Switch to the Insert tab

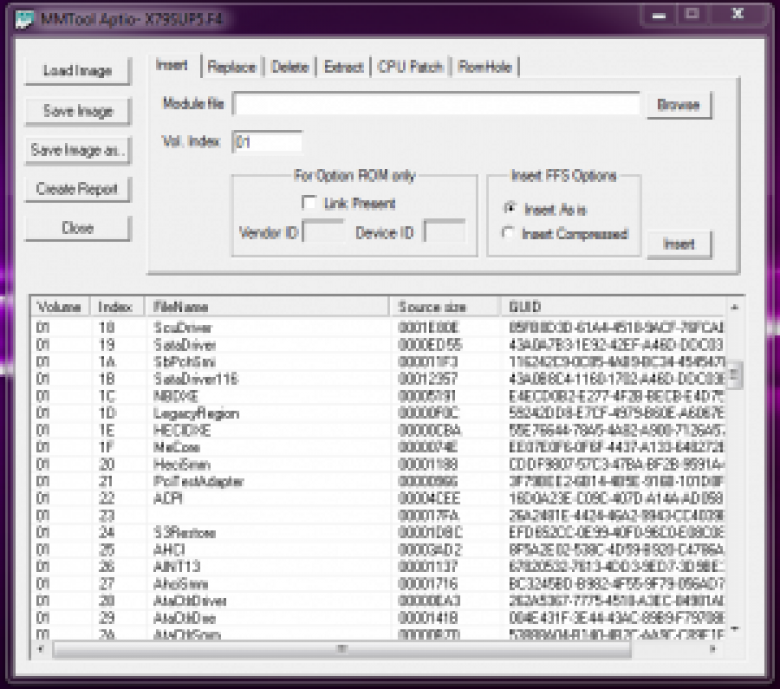(x=172, y=65)
